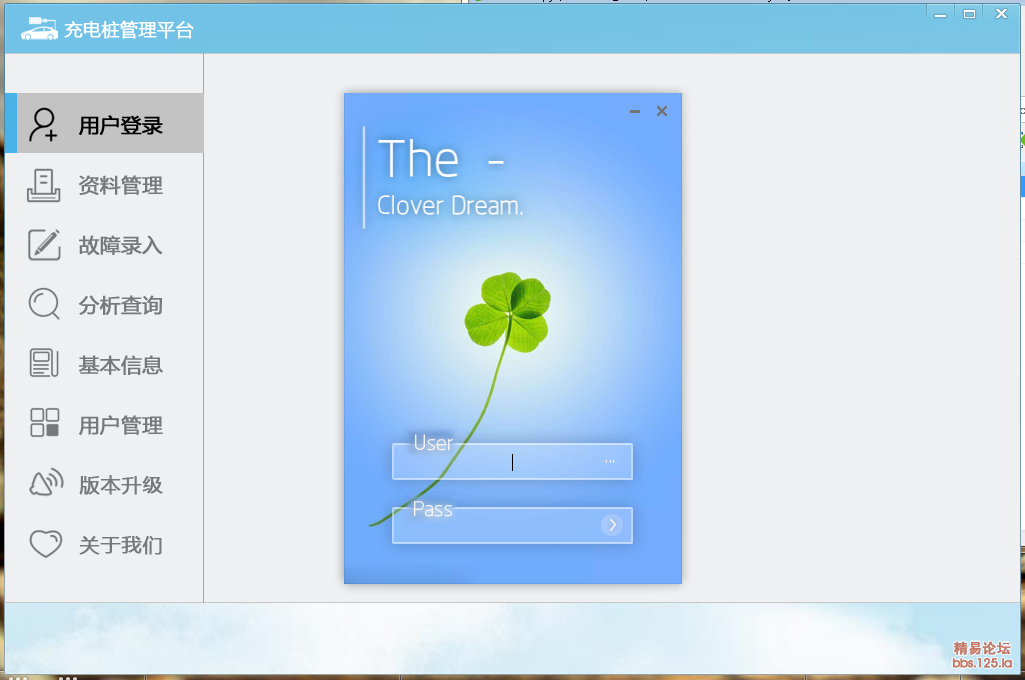The image size is (1025, 680).
Task: Click the 基本信息 newspaper icon
Action: pos(44,363)
